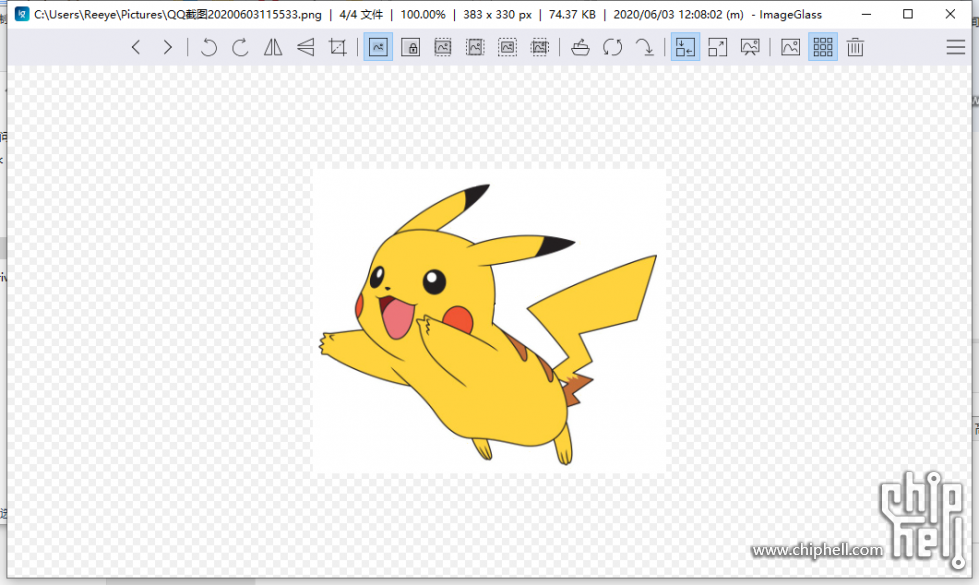Flip the image vertically
This screenshot has width=979, height=585.
click(305, 47)
